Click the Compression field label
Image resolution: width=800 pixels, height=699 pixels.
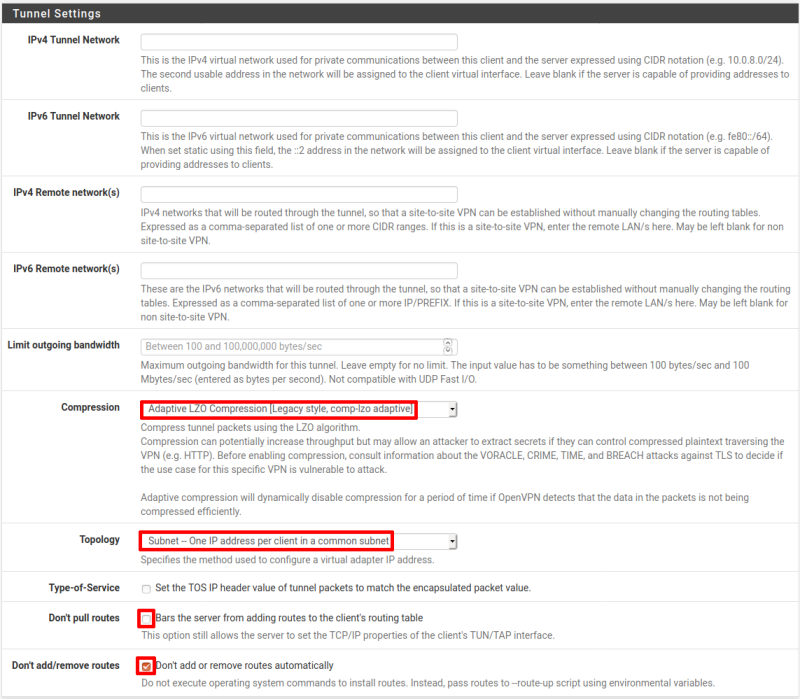pos(90,407)
